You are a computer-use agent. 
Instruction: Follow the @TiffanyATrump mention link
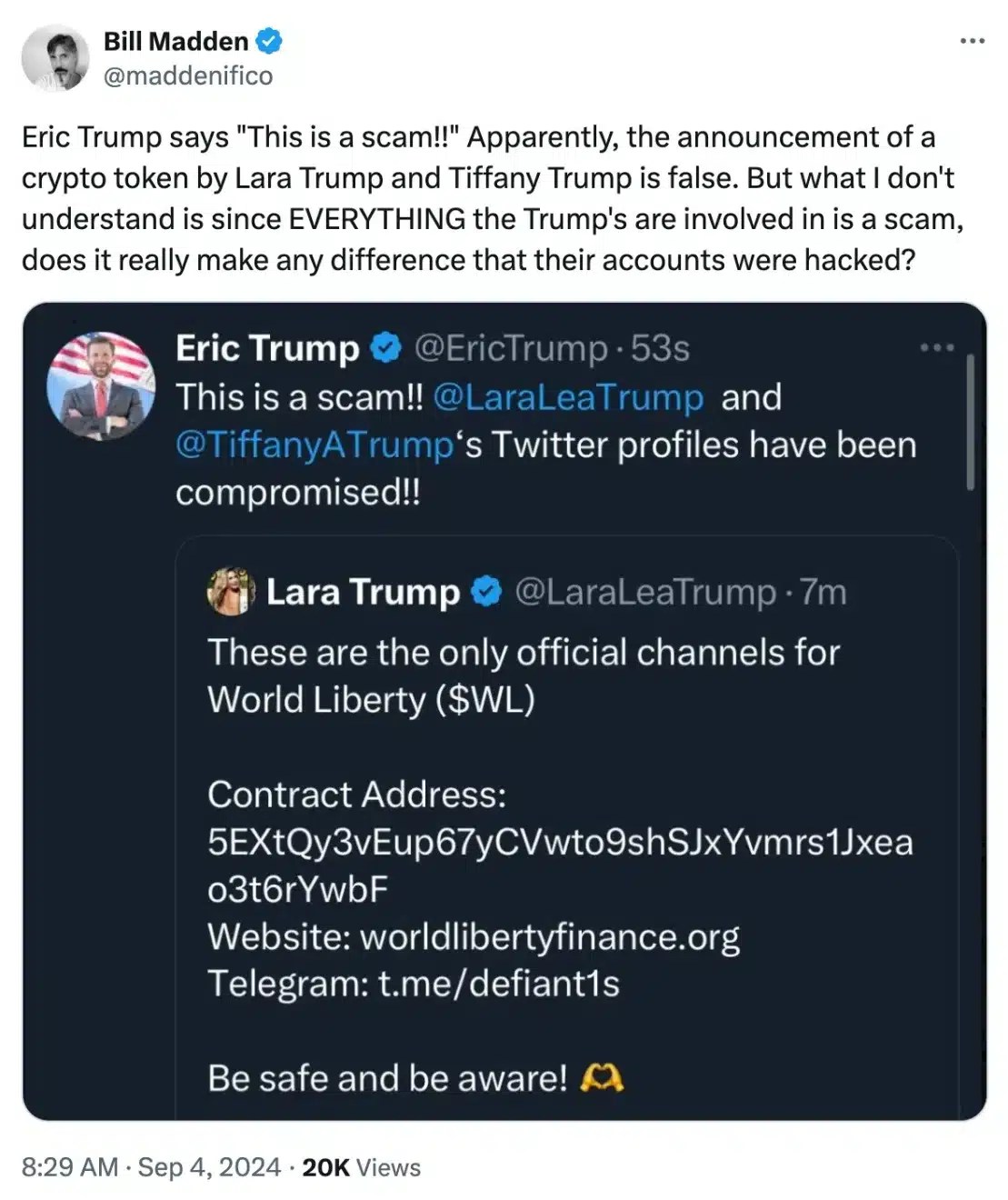coord(314,445)
